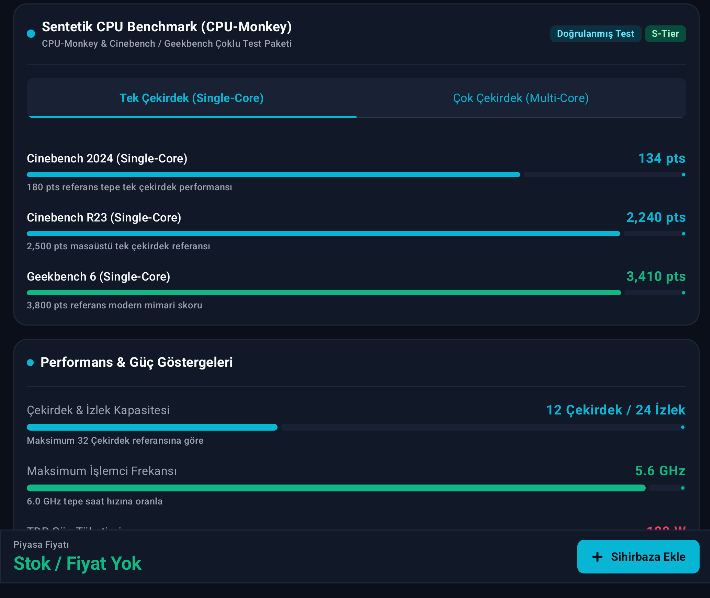
Task: Click '2,500 pts masaüstü tek çekirdek referansı'
Action: tap(118, 246)
